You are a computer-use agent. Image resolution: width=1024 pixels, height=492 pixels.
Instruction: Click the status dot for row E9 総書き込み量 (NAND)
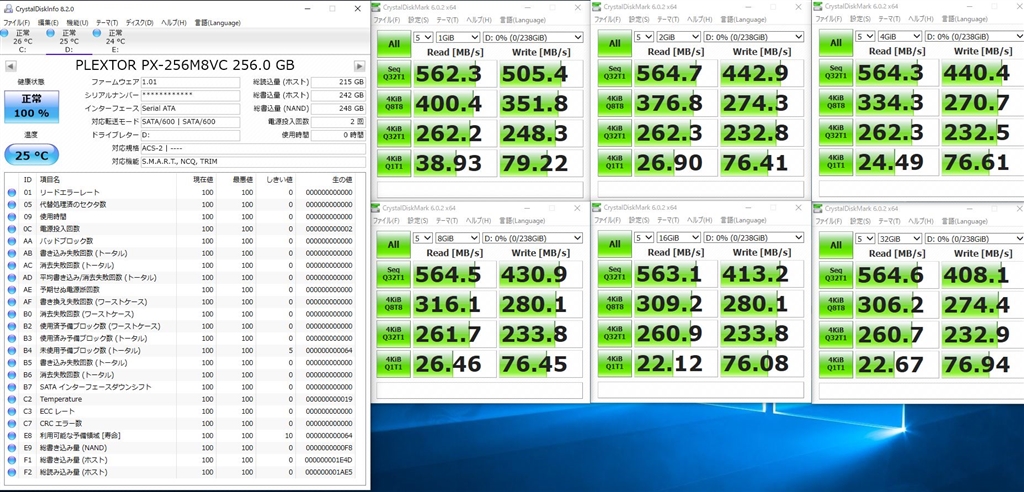tap(11, 448)
